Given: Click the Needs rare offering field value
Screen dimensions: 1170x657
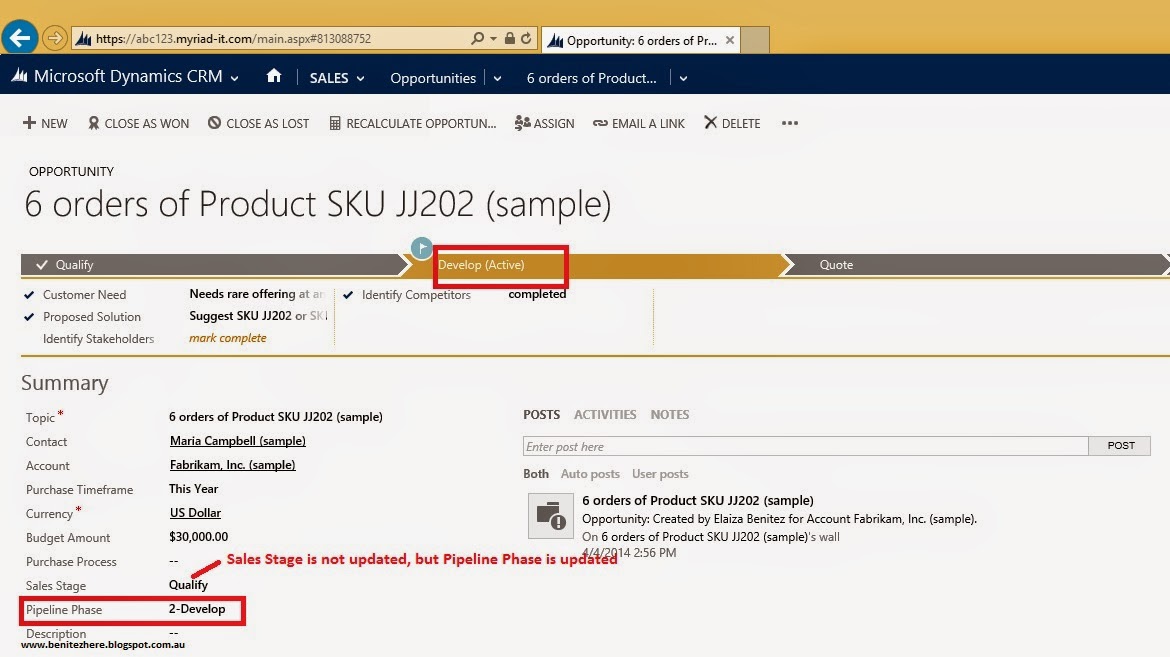Looking at the screenshot, I should [257, 294].
